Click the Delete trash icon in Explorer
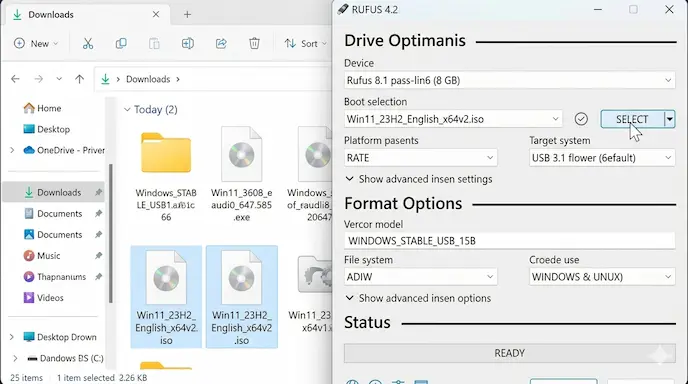 [254, 43]
